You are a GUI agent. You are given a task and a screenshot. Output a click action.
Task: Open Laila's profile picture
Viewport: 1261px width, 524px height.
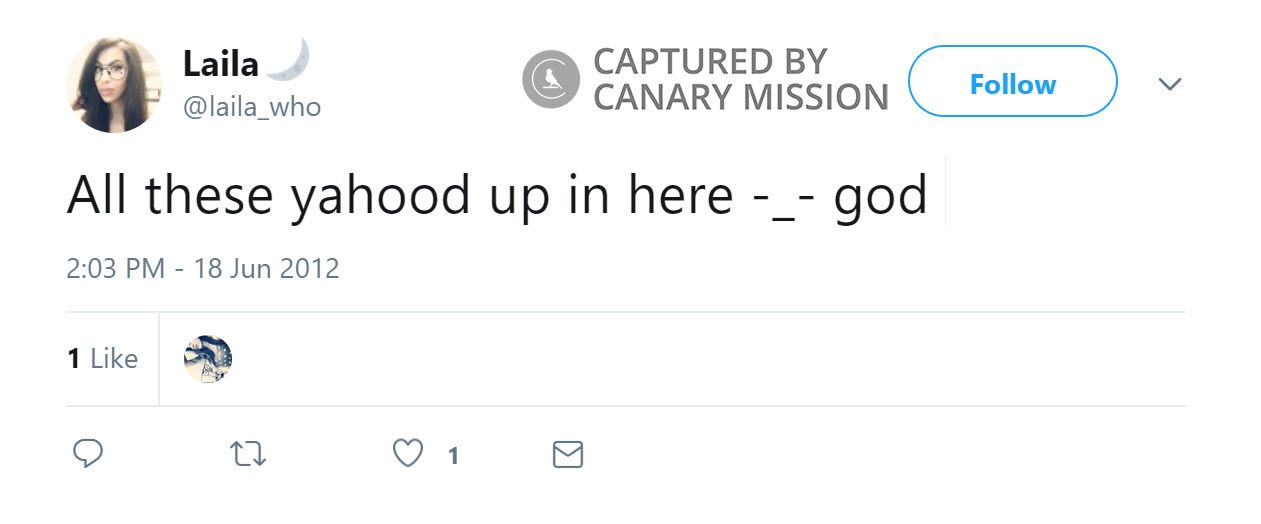113,85
